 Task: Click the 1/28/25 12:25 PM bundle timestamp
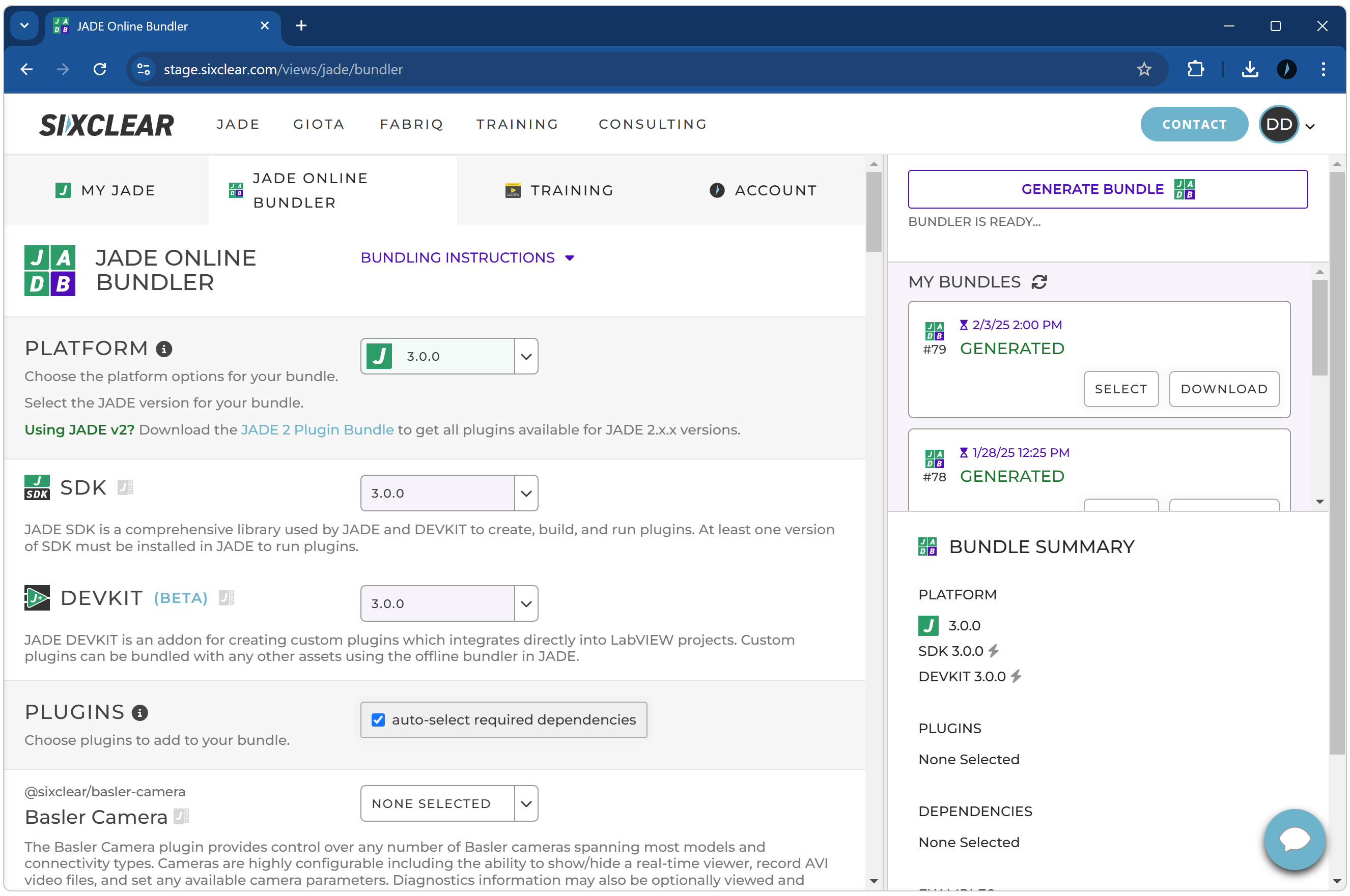pyautogui.click(x=1021, y=452)
